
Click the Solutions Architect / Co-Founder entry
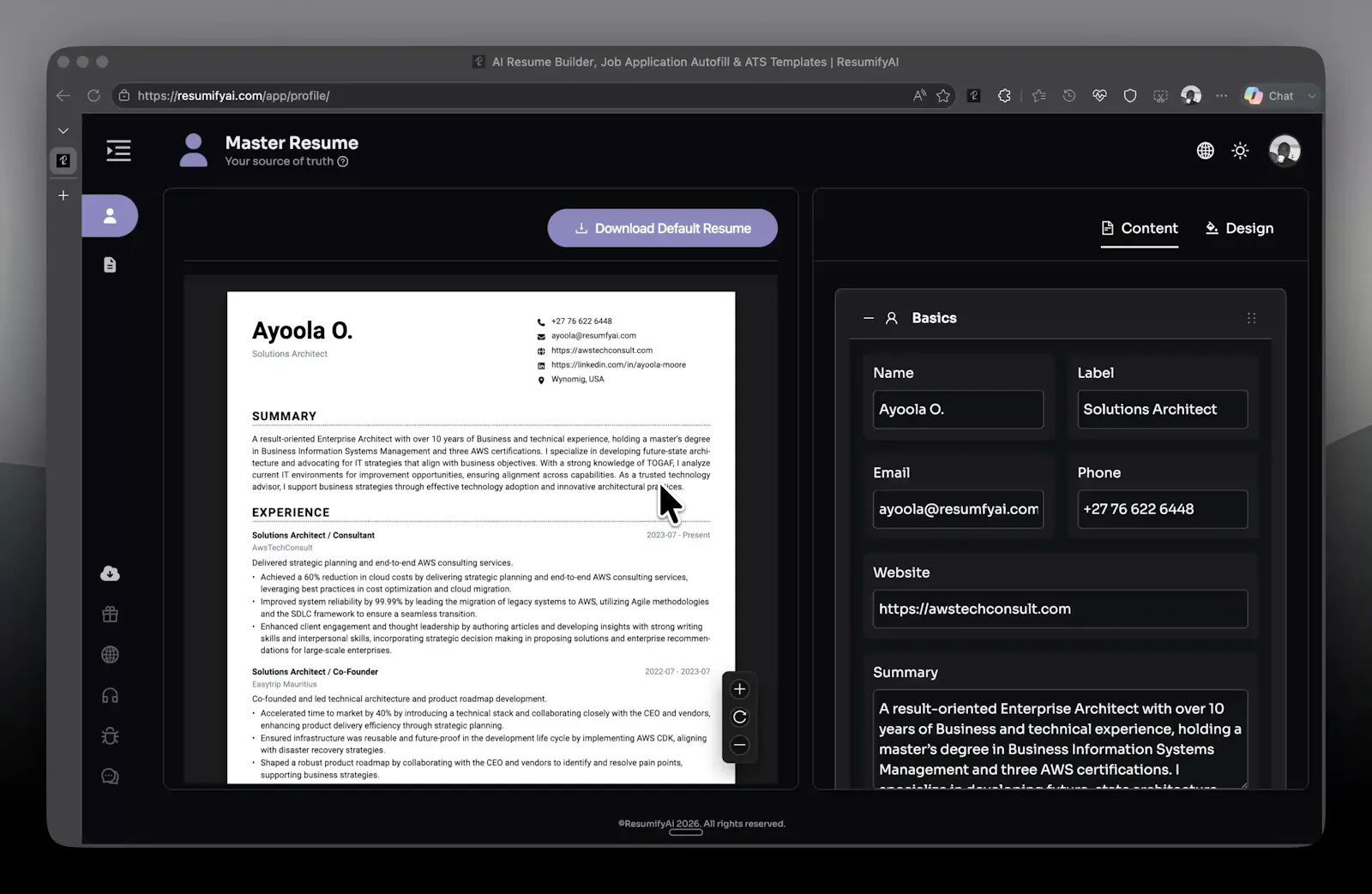[315, 672]
